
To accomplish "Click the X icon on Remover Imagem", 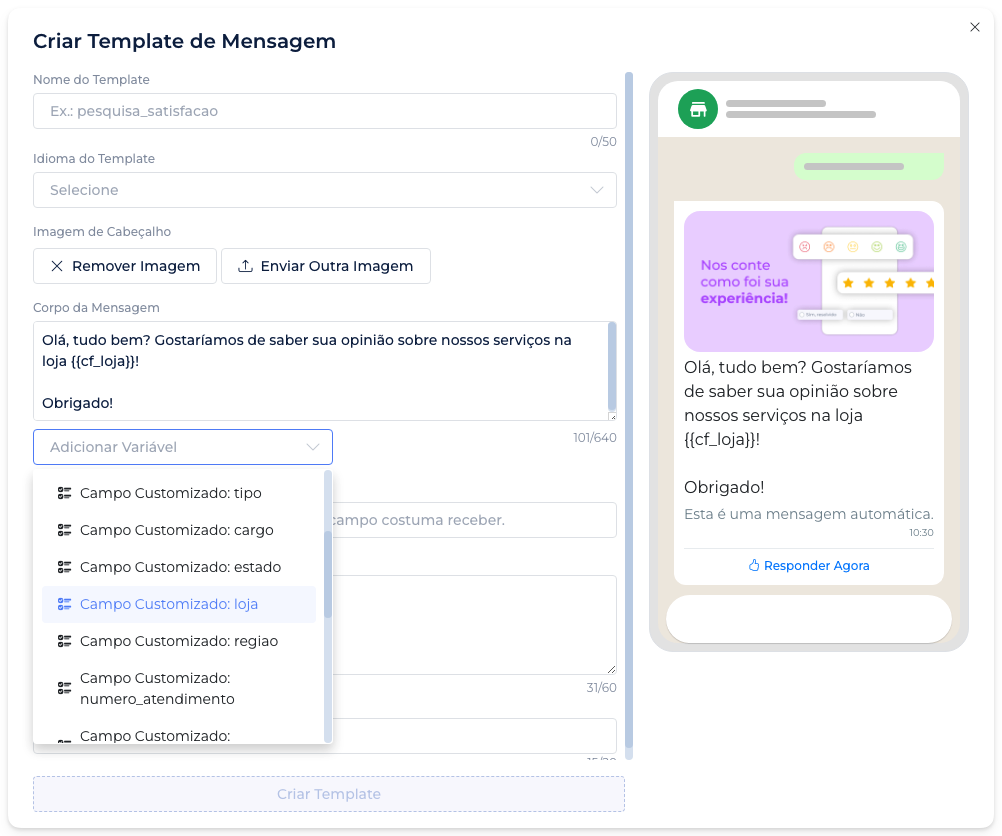I will pyautogui.click(x=57, y=266).
